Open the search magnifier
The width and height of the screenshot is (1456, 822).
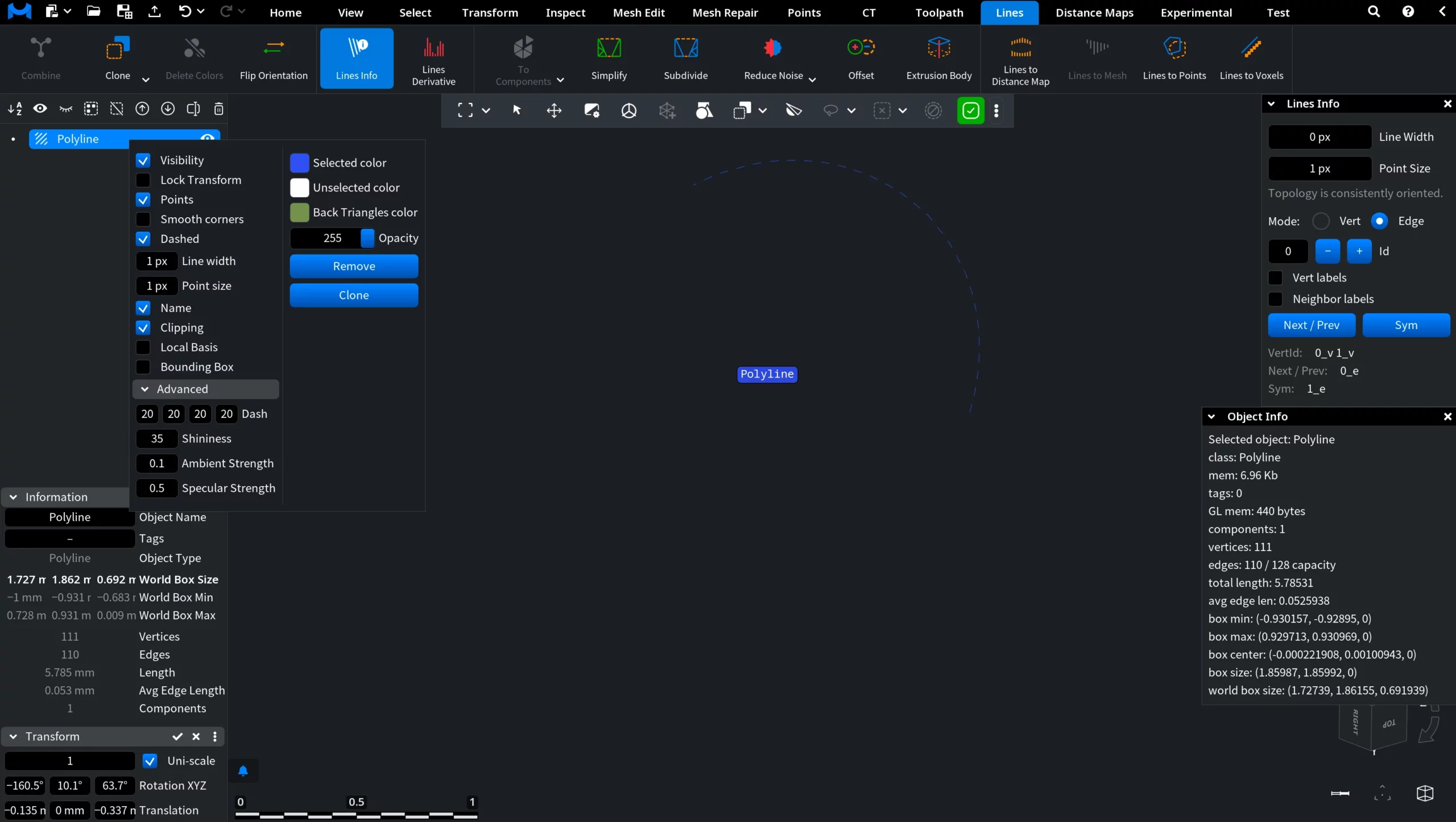1374,11
